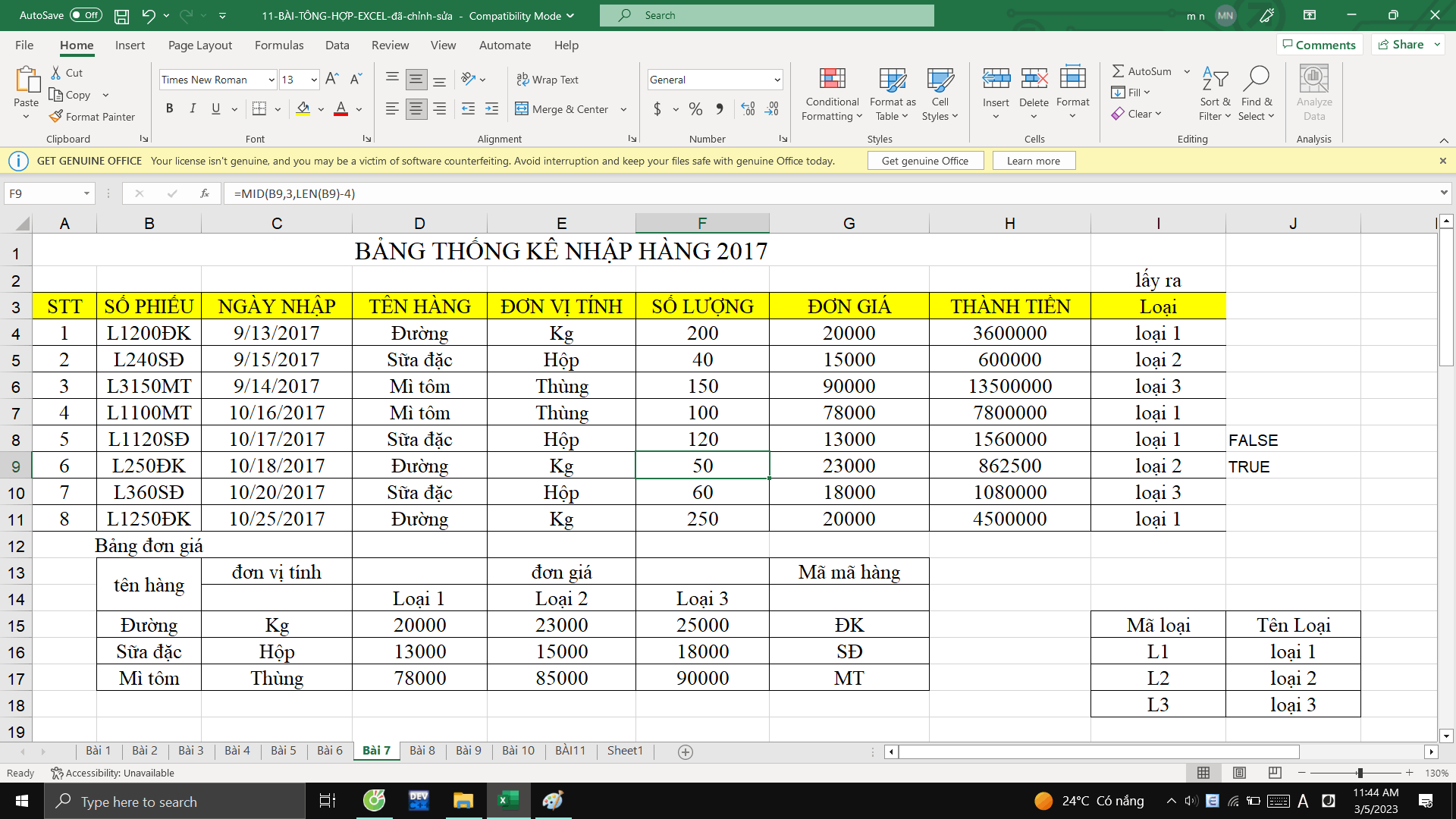
Task: Click the AutoSum sigma icon
Action: click(1118, 71)
